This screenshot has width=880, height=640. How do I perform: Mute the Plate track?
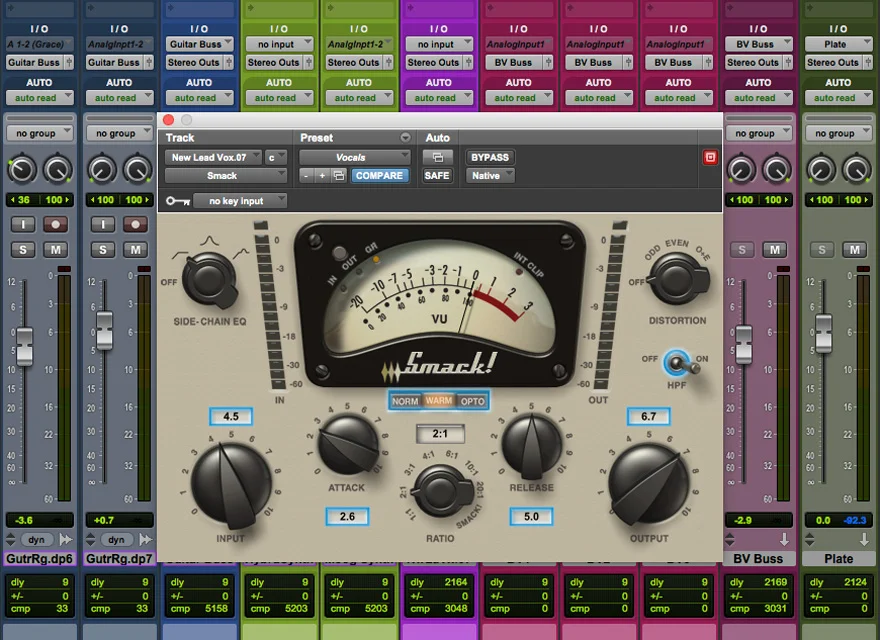[854, 250]
